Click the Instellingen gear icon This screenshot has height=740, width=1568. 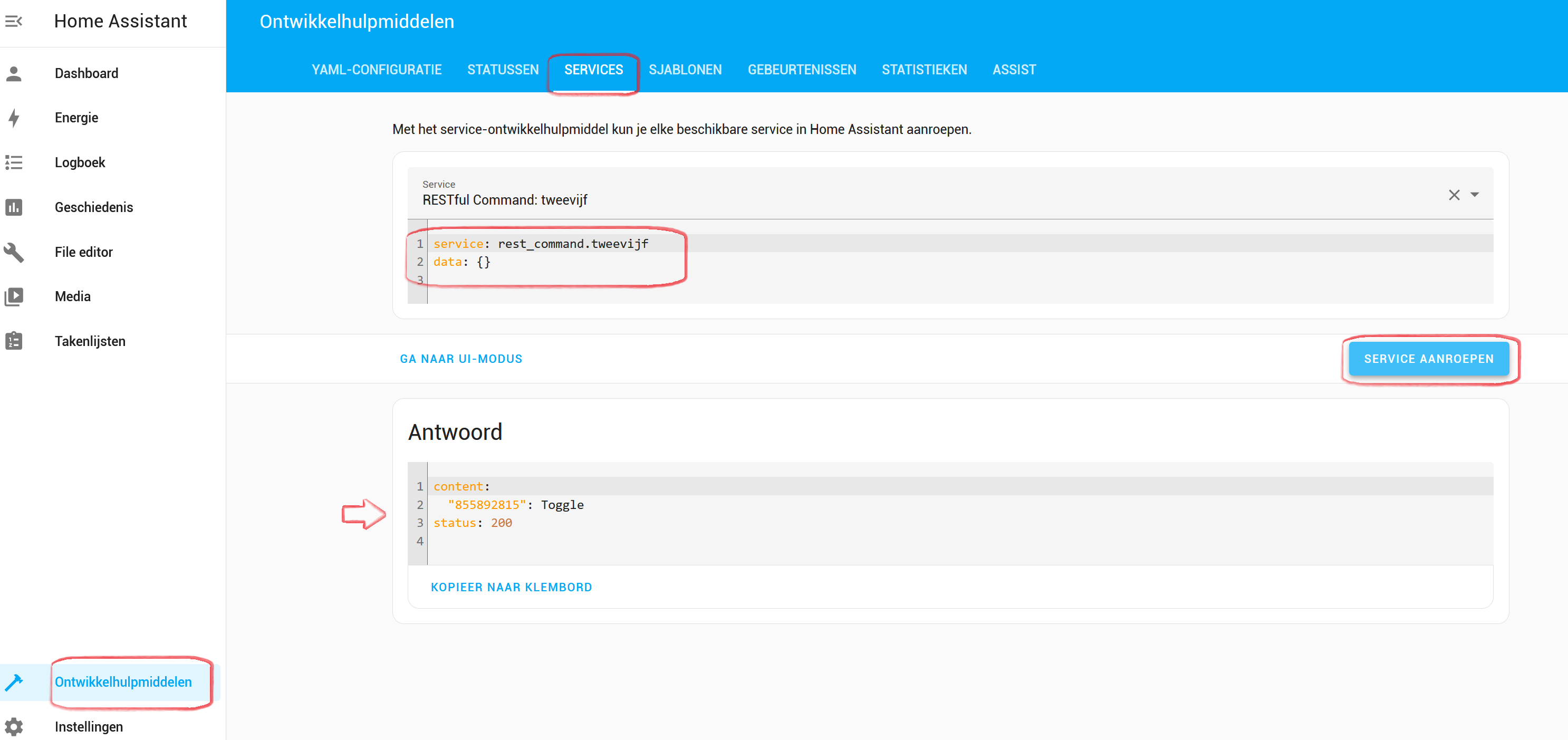13,727
